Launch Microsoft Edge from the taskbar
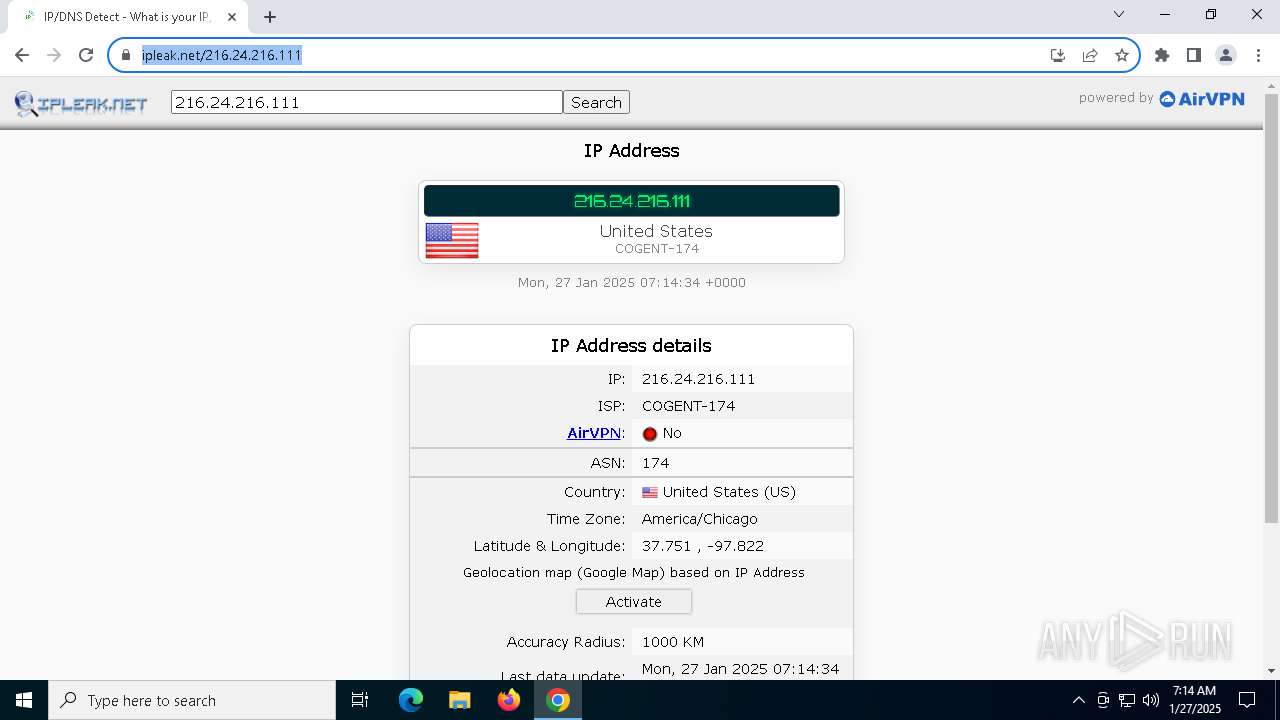 pos(411,700)
